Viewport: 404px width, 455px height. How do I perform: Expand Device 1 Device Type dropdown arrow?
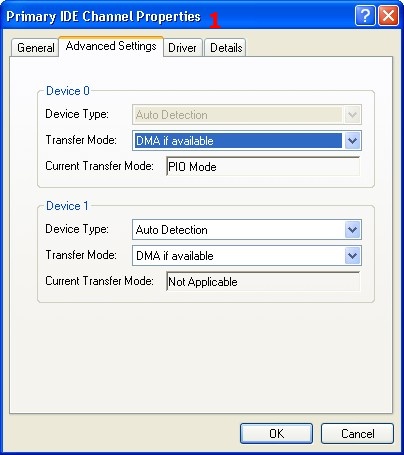[x=352, y=230]
